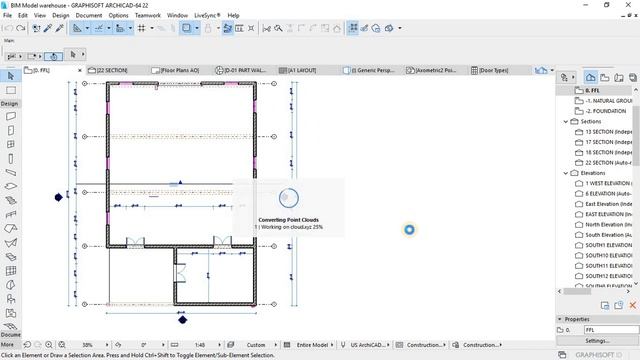Click the Fit in Window icon
The image size is (640, 360).
pos(62,345)
